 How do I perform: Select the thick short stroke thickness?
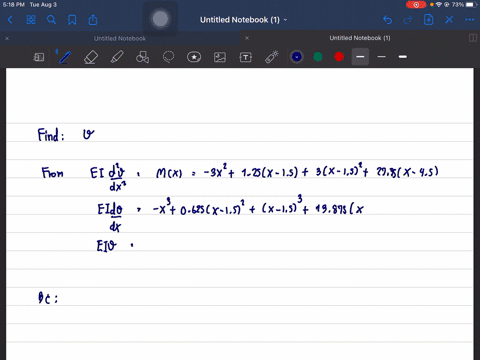[x=403, y=57]
